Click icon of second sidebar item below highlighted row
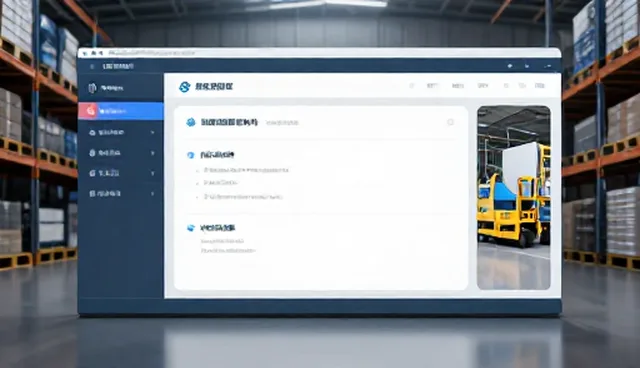The height and width of the screenshot is (368, 640). point(92,153)
